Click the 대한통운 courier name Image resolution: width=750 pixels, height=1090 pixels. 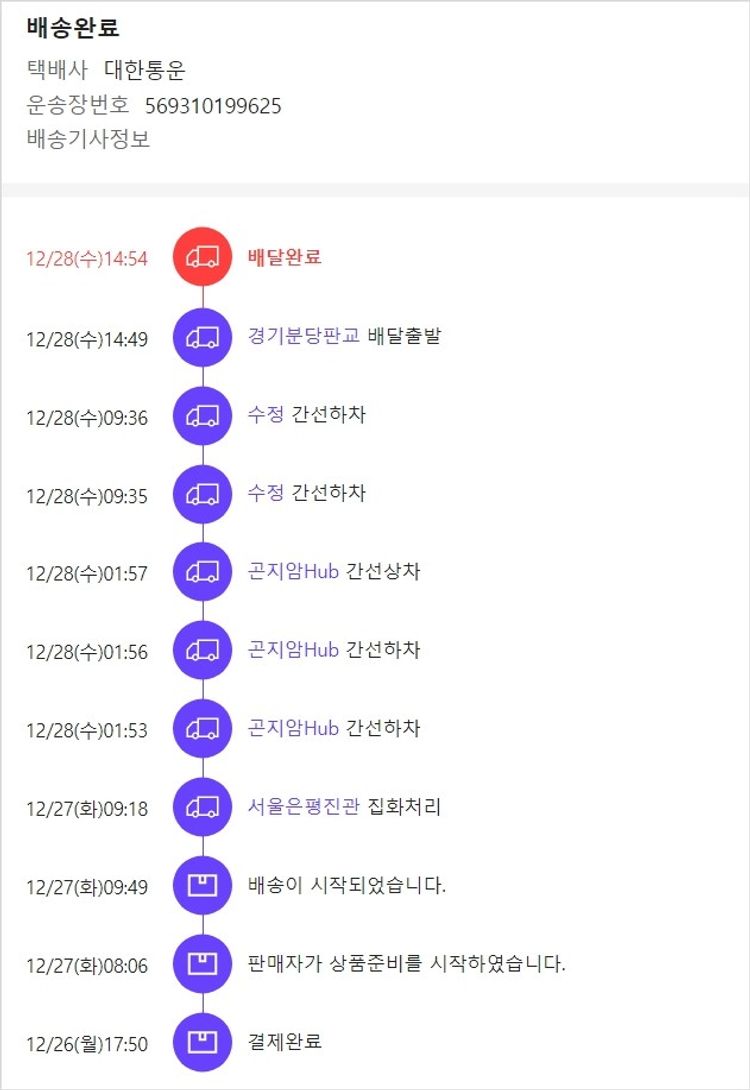tap(145, 70)
